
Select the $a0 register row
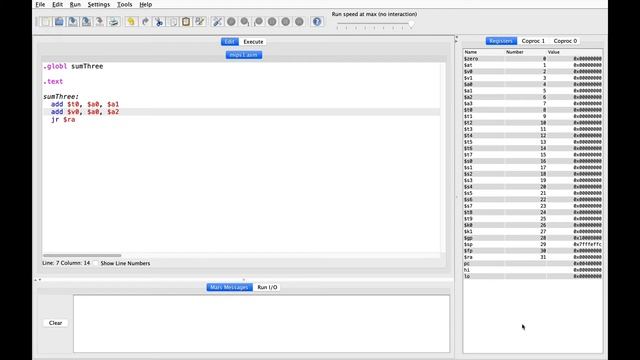pos(533,84)
